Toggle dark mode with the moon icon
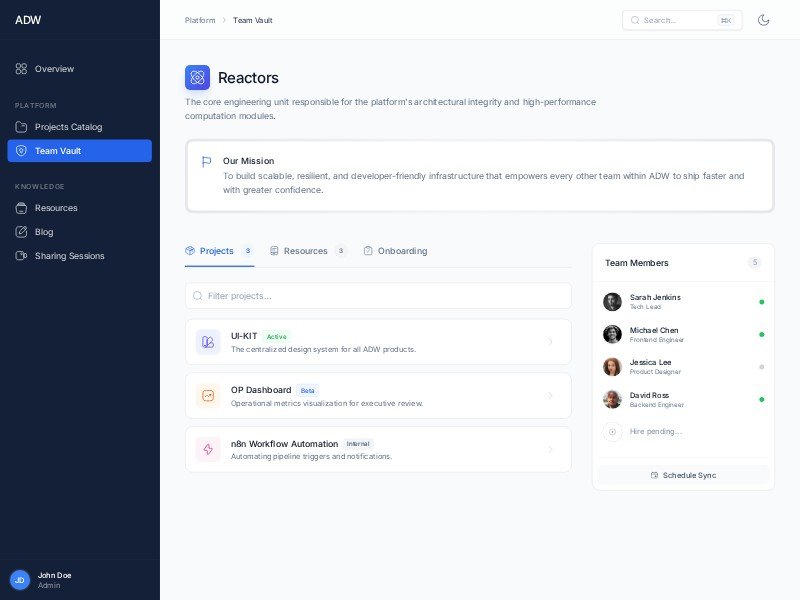Viewport: 800px width, 600px height. (x=764, y=20)
